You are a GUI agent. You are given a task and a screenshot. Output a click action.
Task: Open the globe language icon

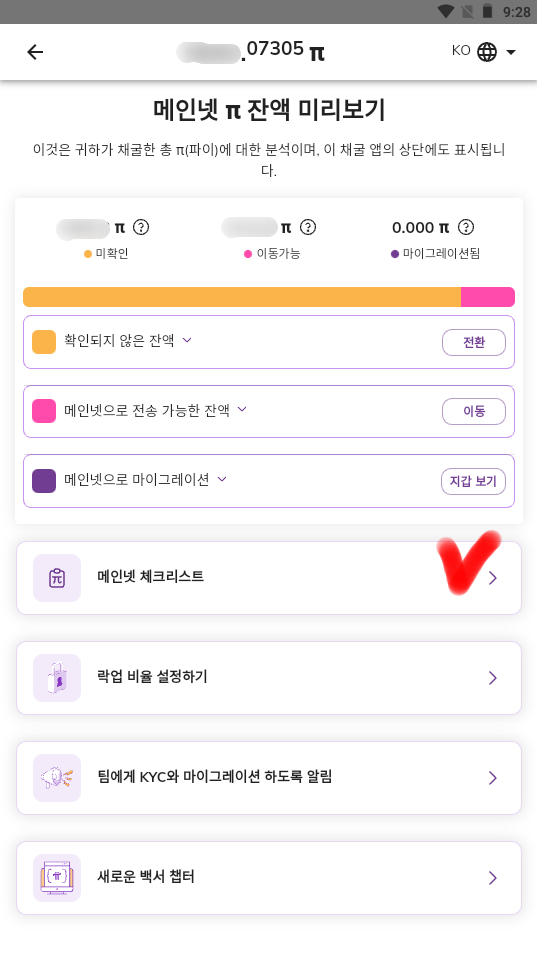click(487, 52)
